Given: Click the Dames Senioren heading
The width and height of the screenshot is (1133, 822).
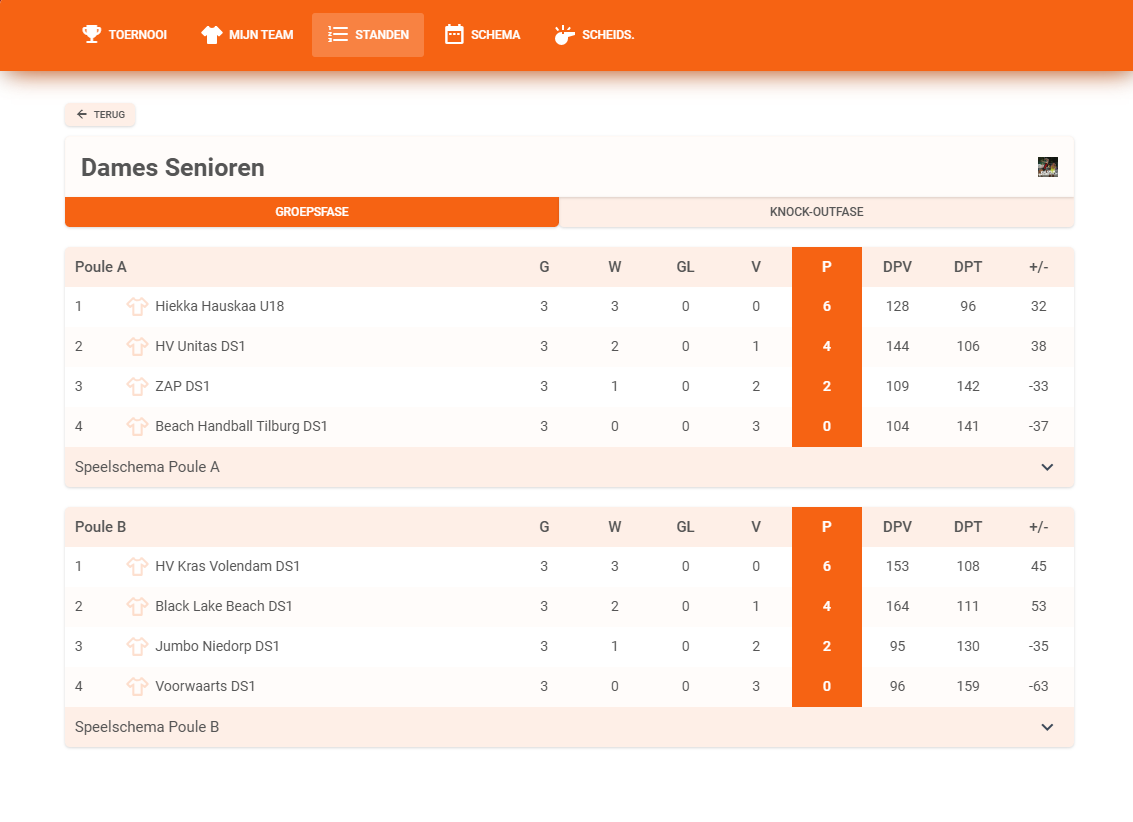Looking at the screenshot, I should [173, 168].
